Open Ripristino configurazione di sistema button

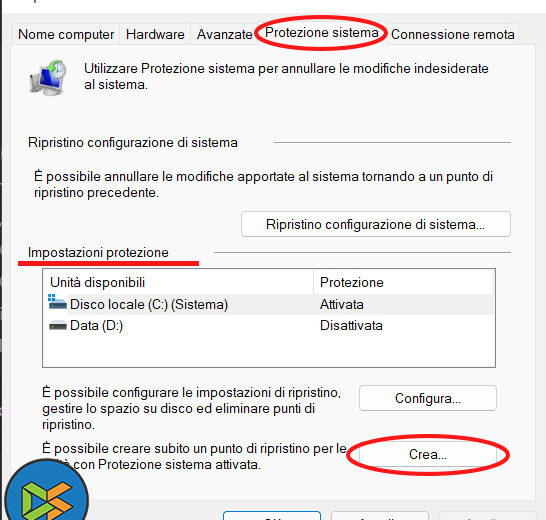(x=376, y=224)
